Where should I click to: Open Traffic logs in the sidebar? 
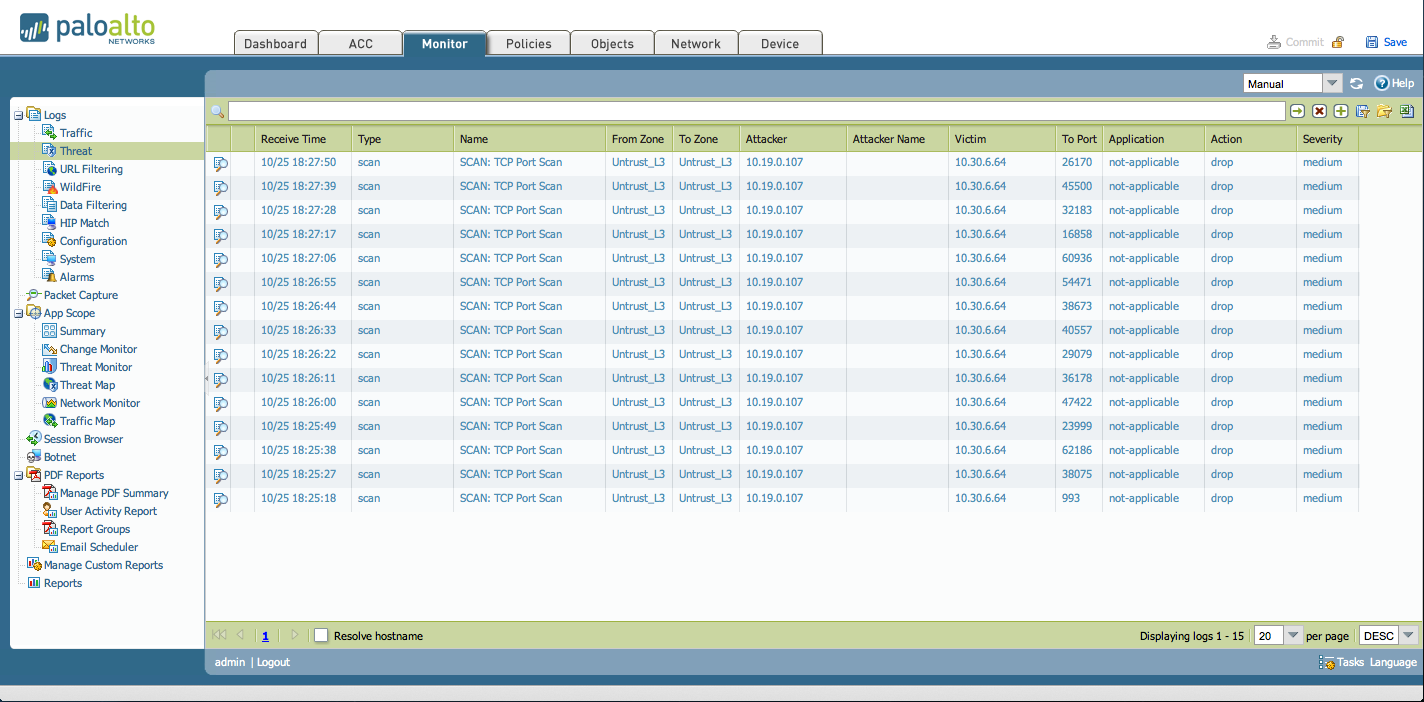click(76, 133)
